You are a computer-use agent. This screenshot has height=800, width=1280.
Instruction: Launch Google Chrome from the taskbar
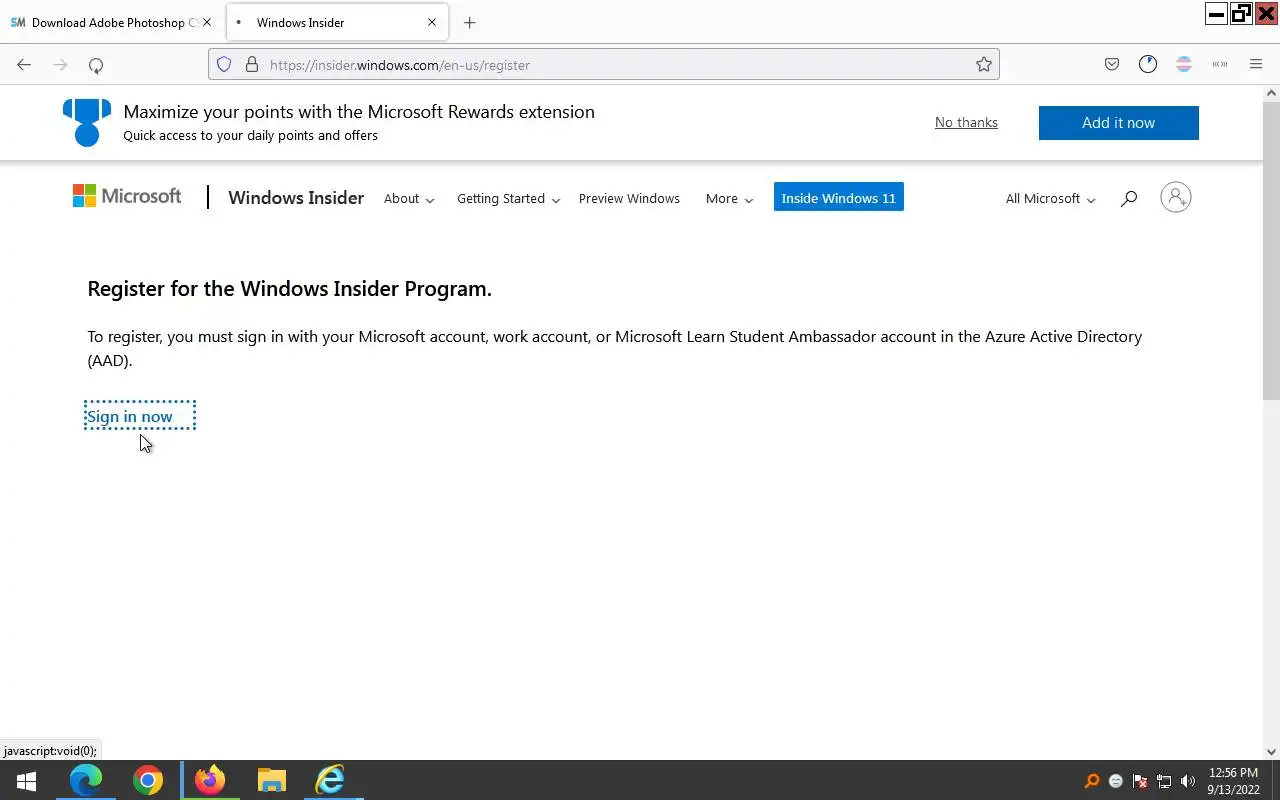tap(148, 780)
